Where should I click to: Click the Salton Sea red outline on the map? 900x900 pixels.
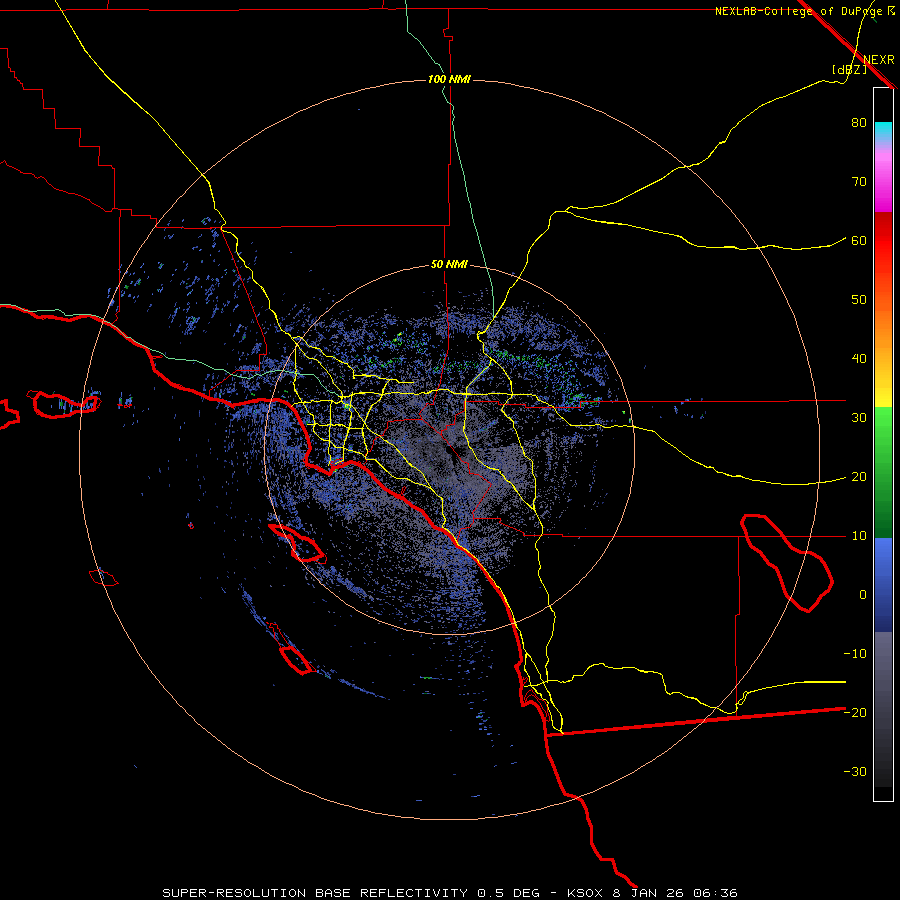pyautogui.click(x=786, y=562)
